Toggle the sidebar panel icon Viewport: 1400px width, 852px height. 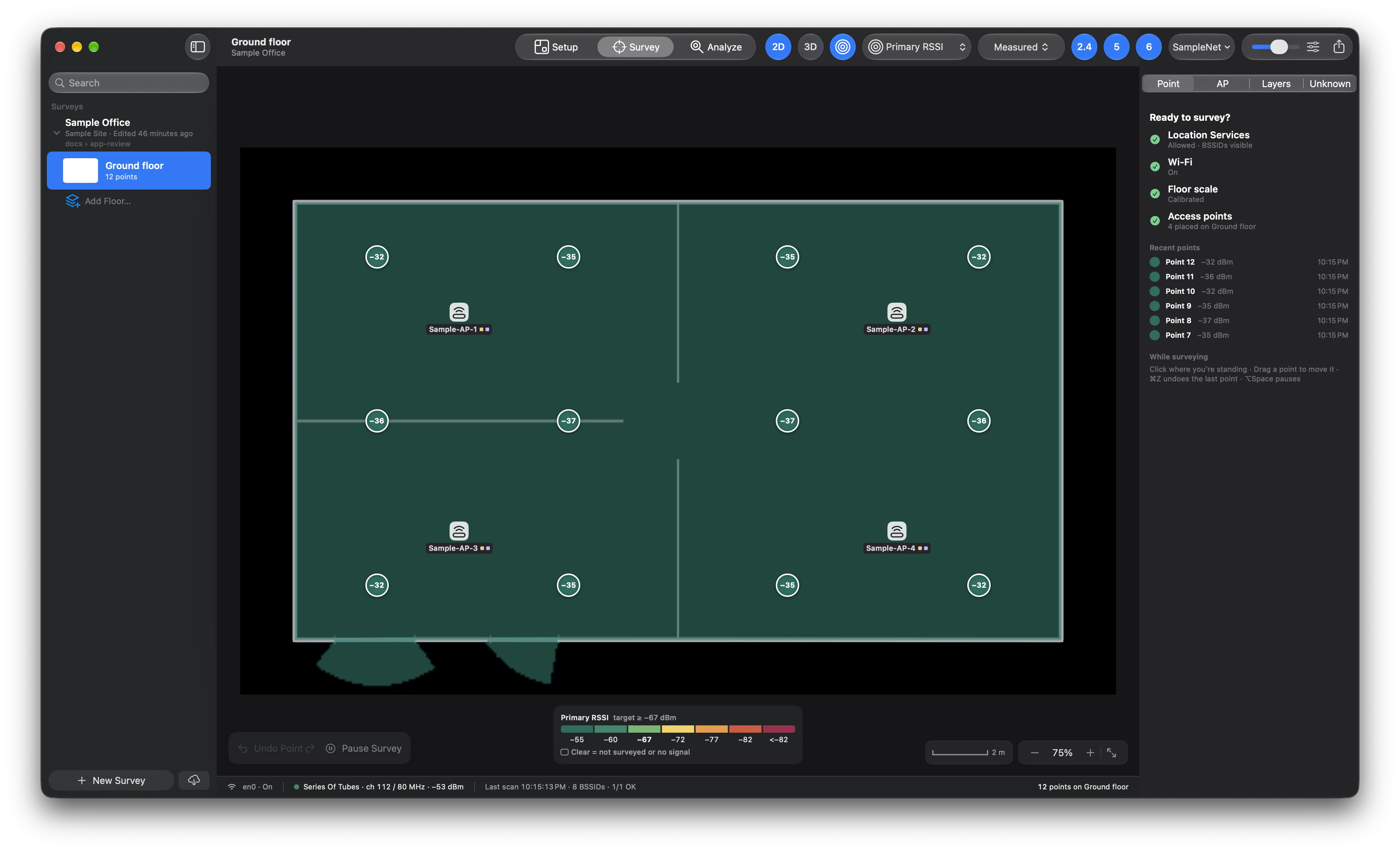click(198, 46)
